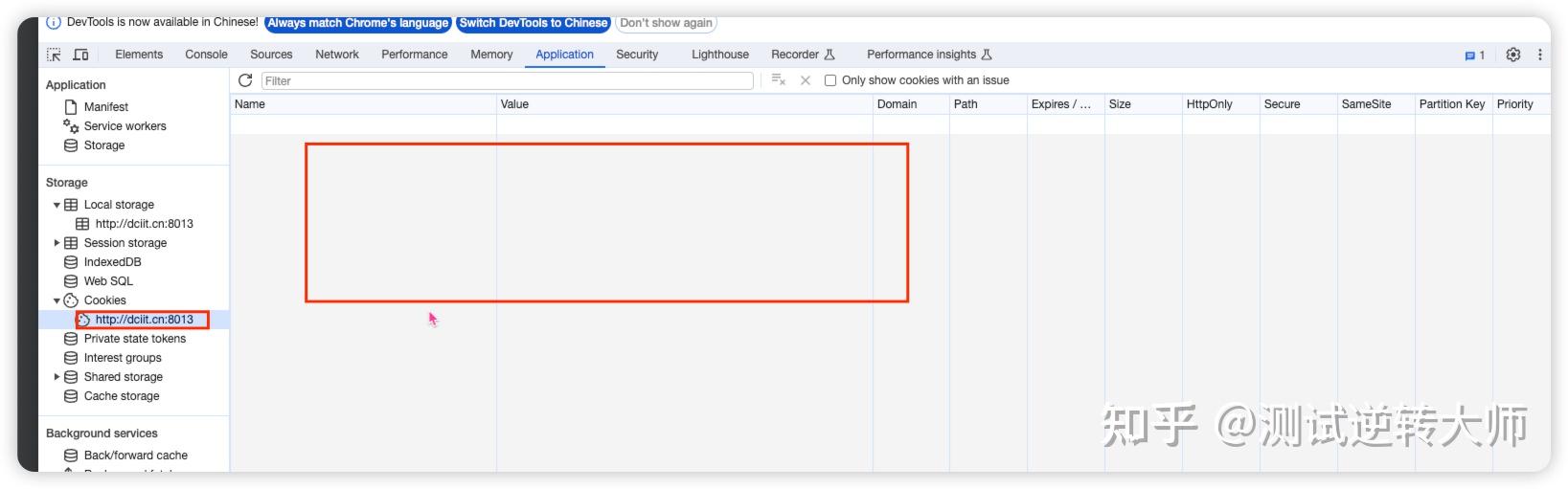Sort cookies by Name column header
This screenshot has height=489, width=1568.
click(363, 104)
